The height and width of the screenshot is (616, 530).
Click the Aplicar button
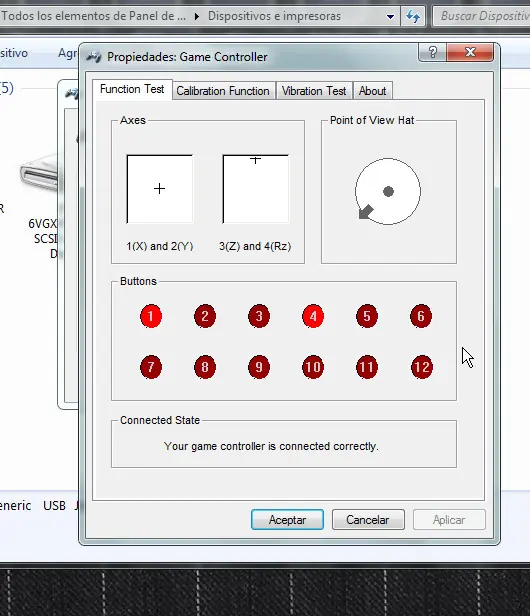pos(449,520)
